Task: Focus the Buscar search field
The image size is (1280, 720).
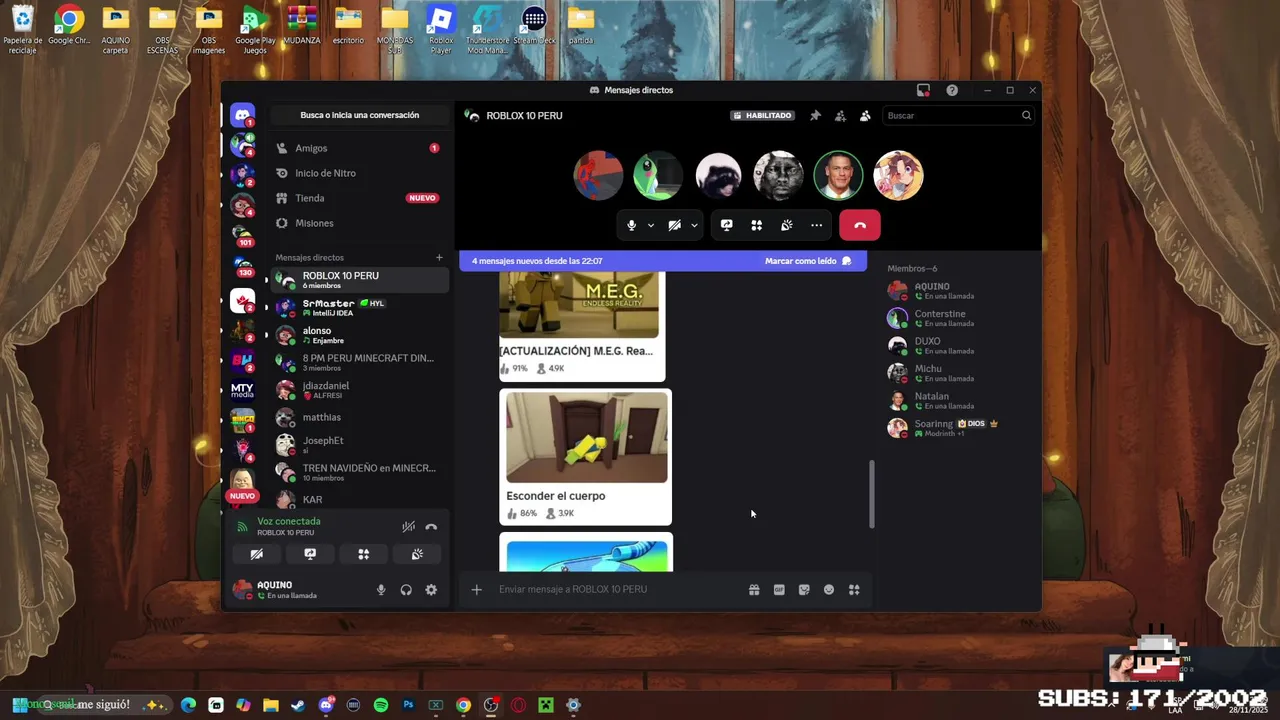Action: (x=958, y=115)
